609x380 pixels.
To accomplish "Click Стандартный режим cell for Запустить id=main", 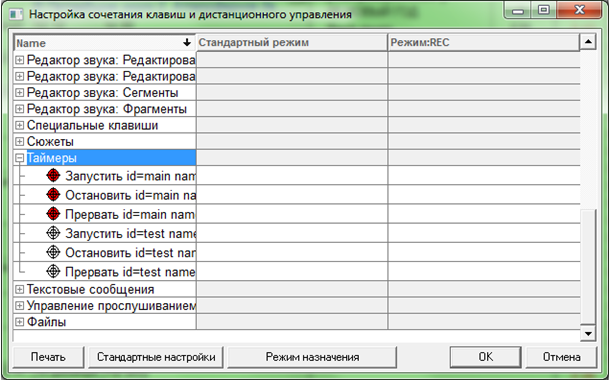I will (292, 176).
